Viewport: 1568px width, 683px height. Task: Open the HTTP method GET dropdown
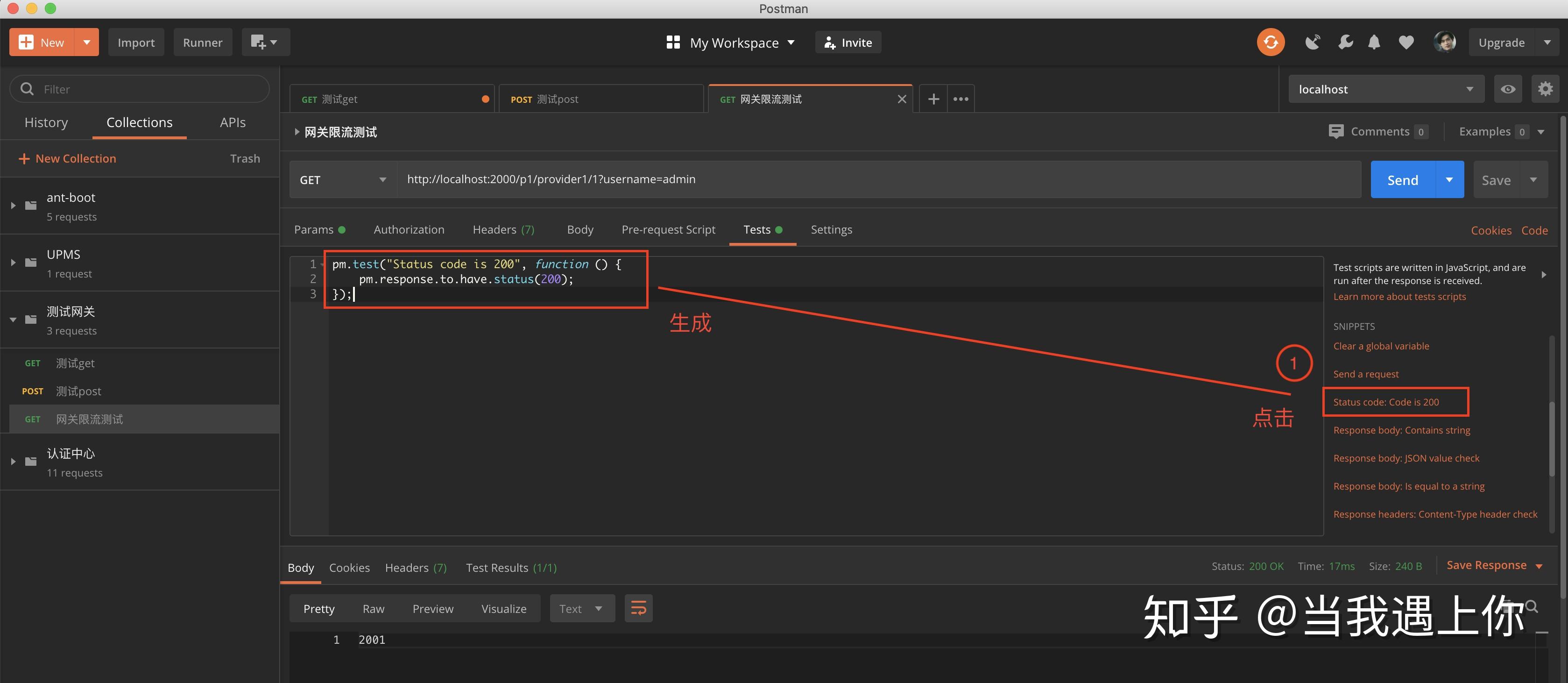tap(343, 179)
